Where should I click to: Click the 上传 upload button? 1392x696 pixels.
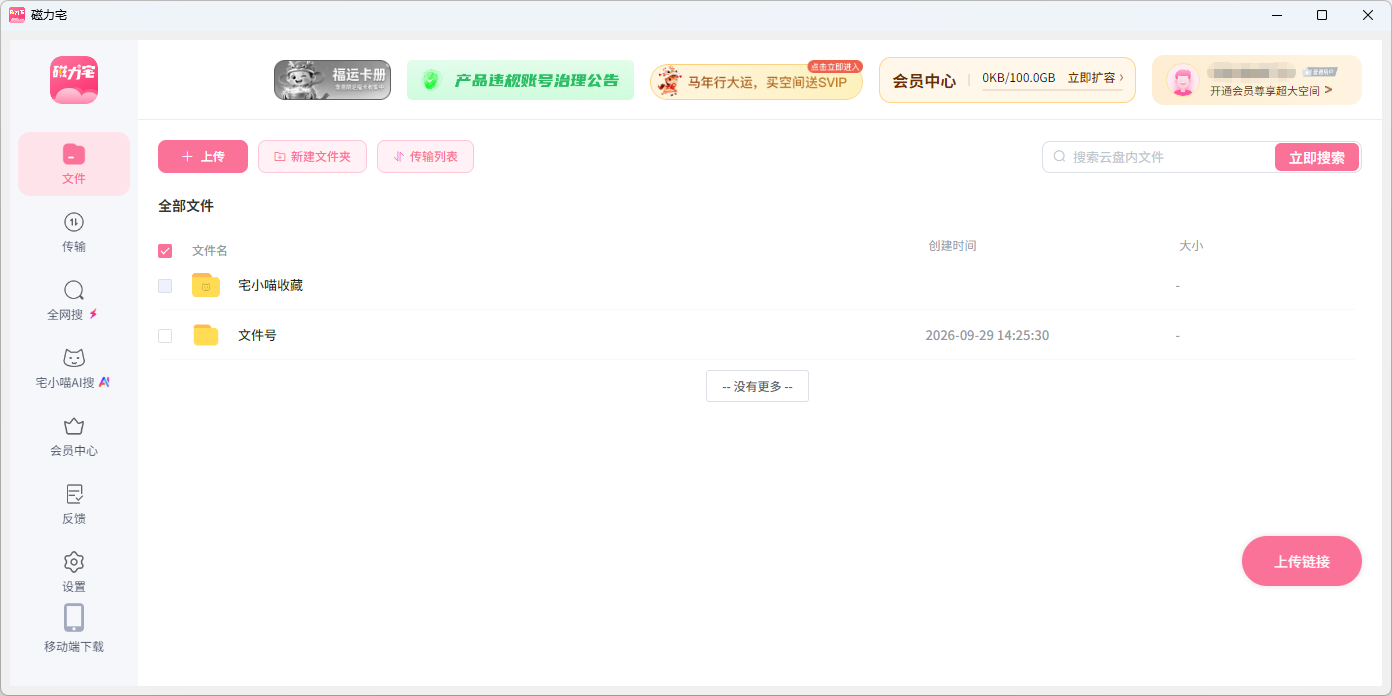[203, 157]
